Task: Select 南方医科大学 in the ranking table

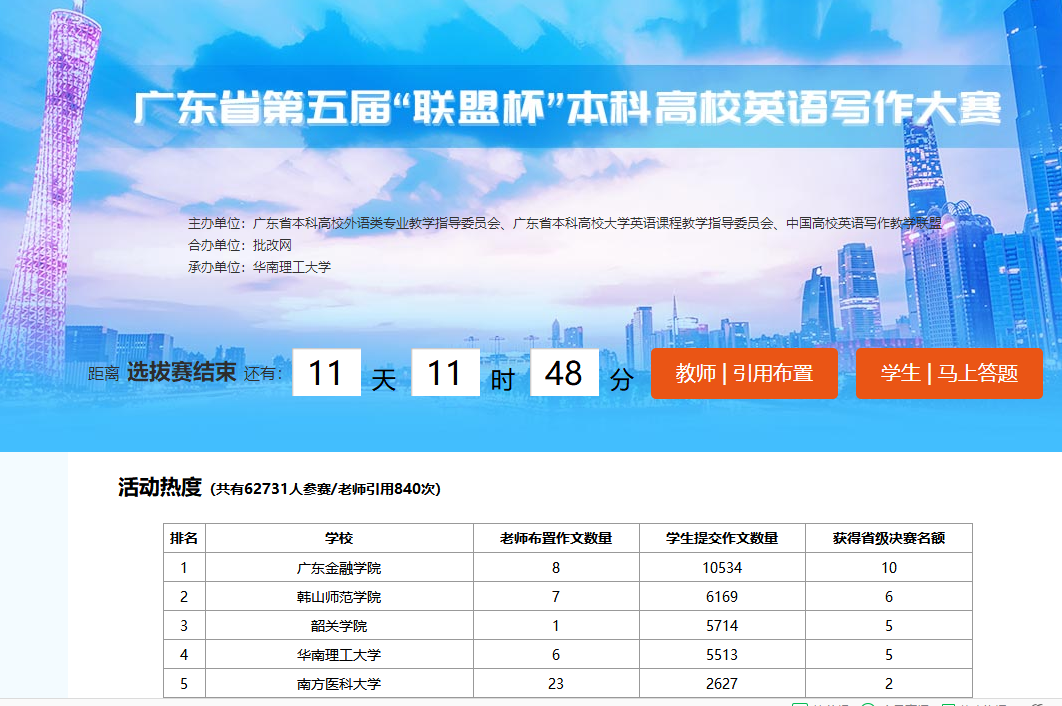Action: [339, 684]
